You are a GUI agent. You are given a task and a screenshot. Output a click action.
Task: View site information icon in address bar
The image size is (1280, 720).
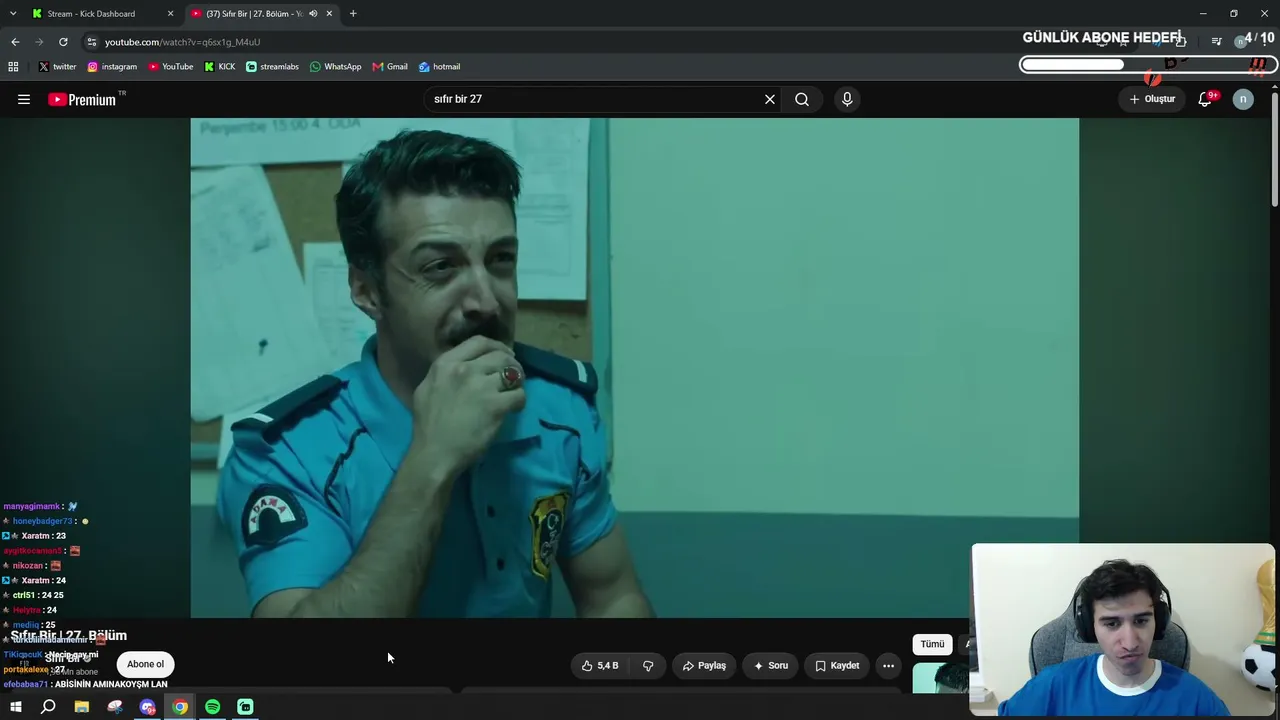[92, 42]
